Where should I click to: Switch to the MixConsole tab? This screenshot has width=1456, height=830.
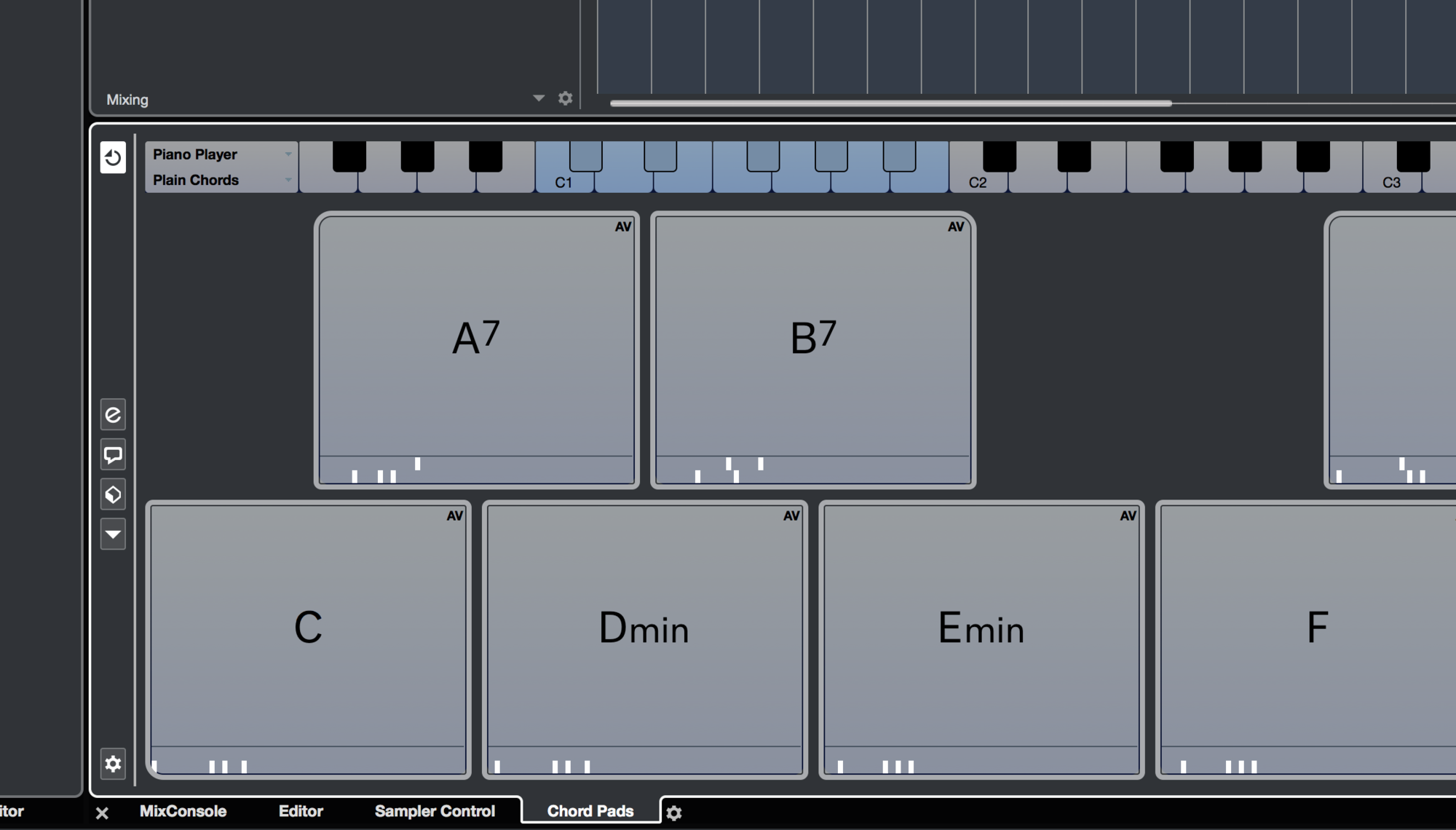[x=183, y=811]
